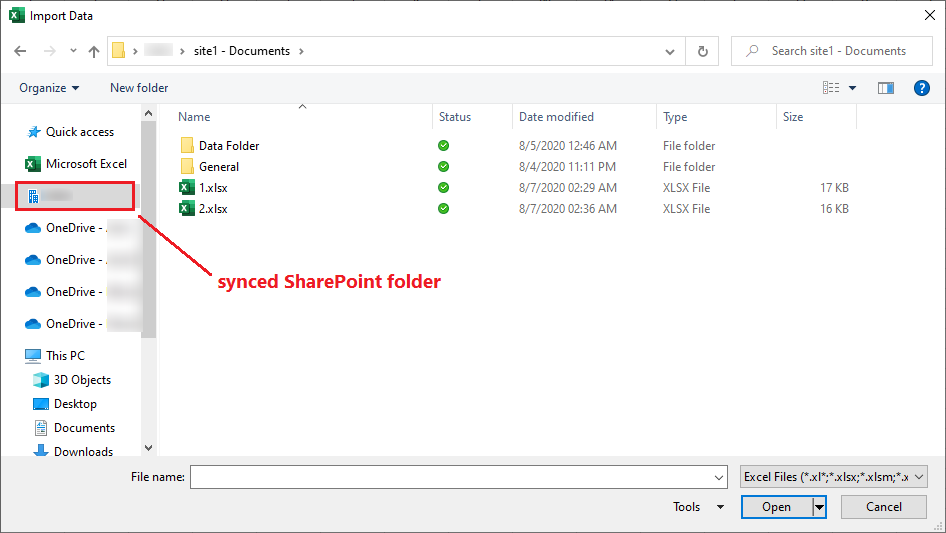Click the 17 KB size cell
946x533 pixels.
(834, 188)
